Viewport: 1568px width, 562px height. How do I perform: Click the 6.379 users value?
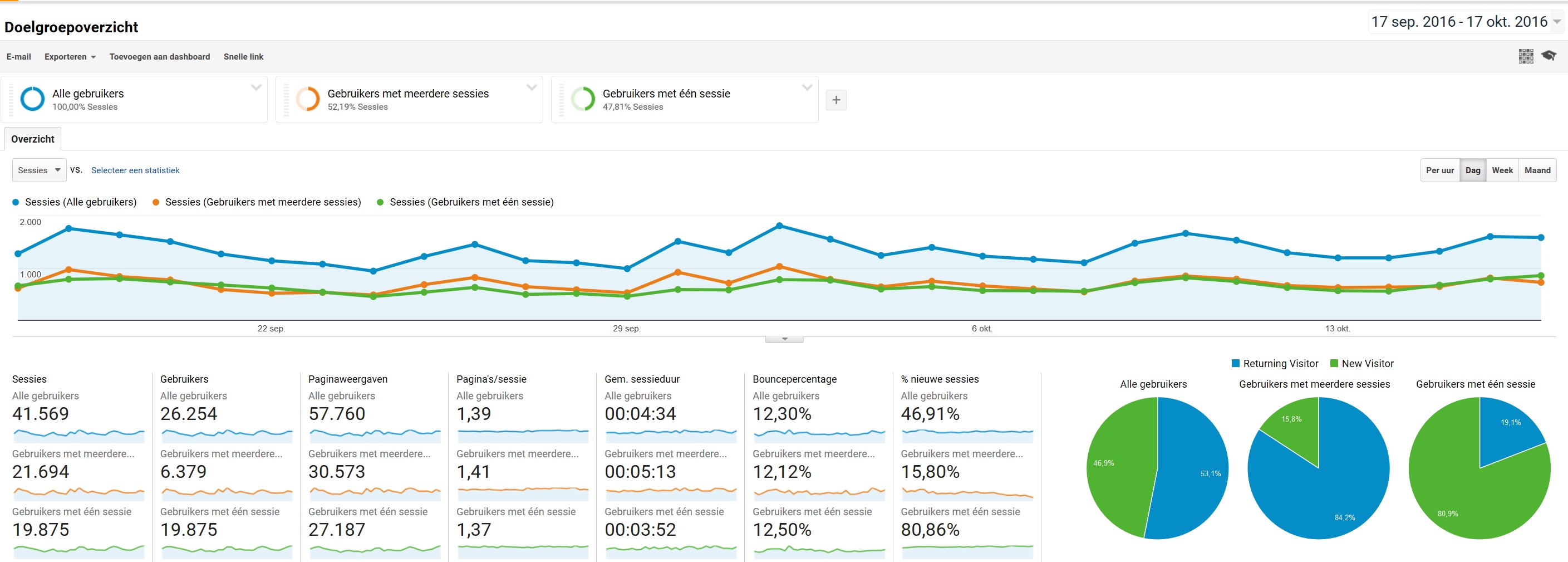click(x=183, y=472)
